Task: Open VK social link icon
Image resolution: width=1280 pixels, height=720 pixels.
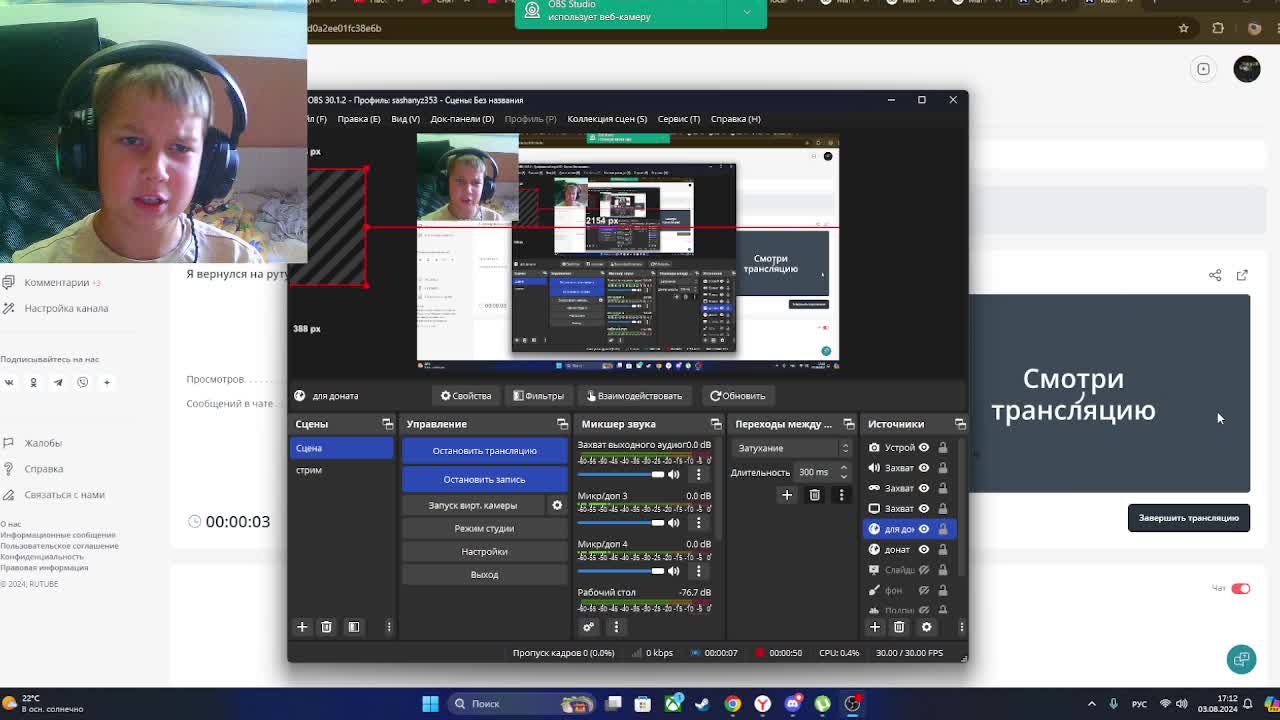Action: coord(9,382)
